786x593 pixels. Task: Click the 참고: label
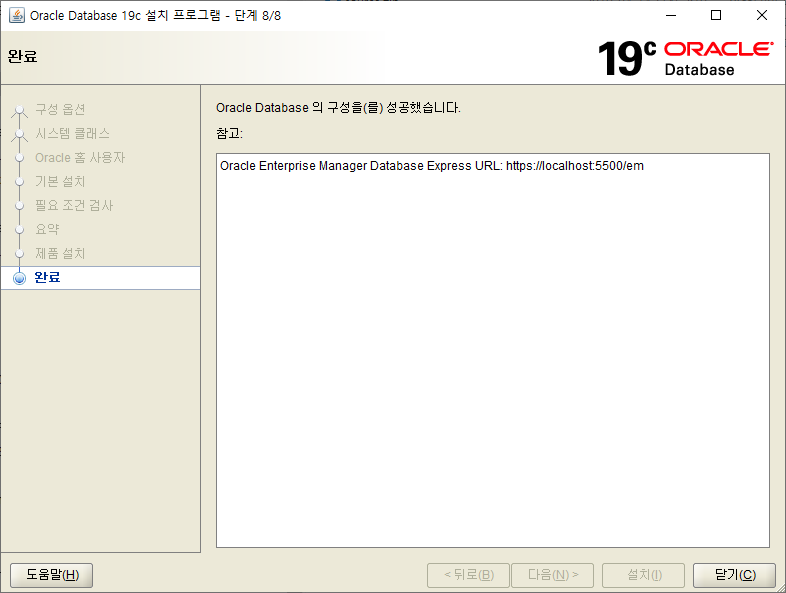[229, 133]
